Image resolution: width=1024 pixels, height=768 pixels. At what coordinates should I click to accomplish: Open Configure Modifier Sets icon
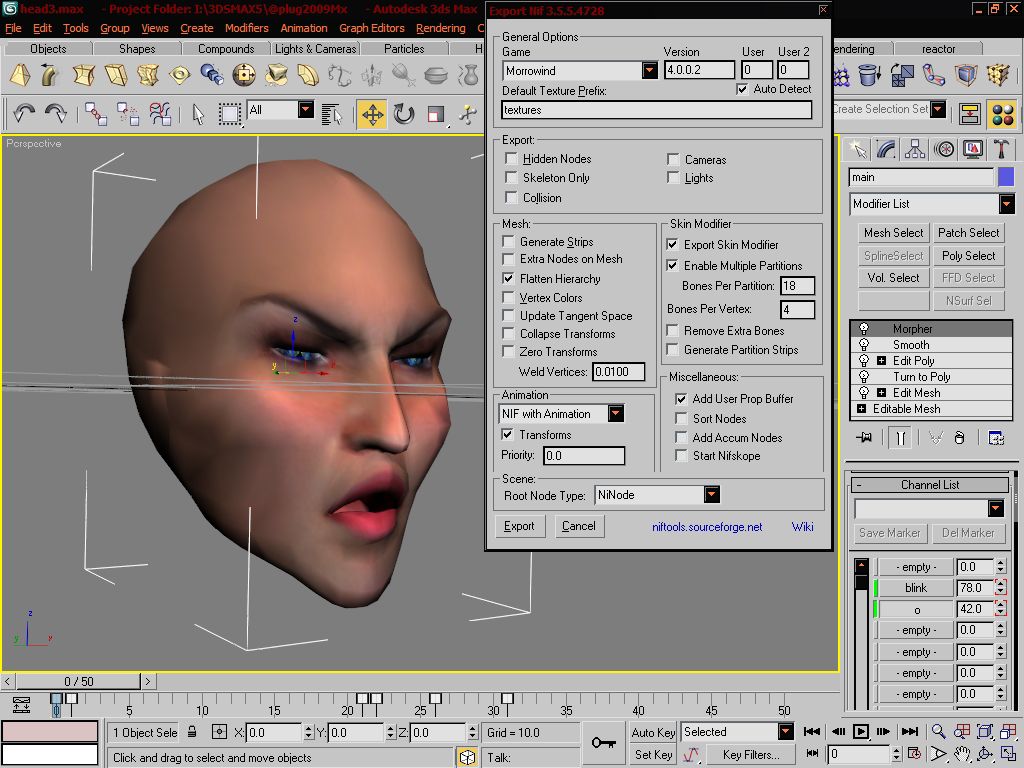(996, 438)
